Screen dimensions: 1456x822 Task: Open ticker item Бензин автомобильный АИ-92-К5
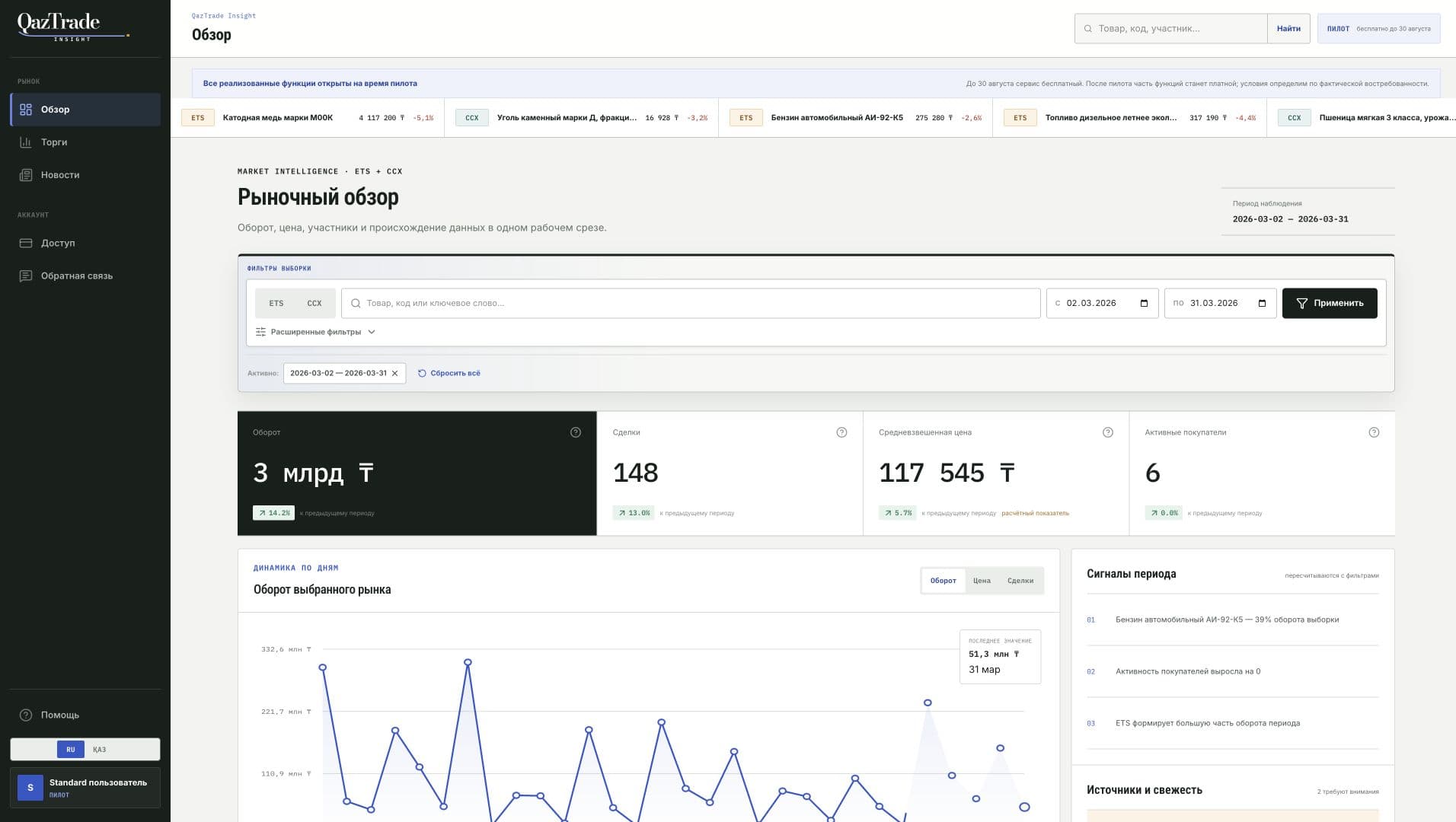pos(856,118)
